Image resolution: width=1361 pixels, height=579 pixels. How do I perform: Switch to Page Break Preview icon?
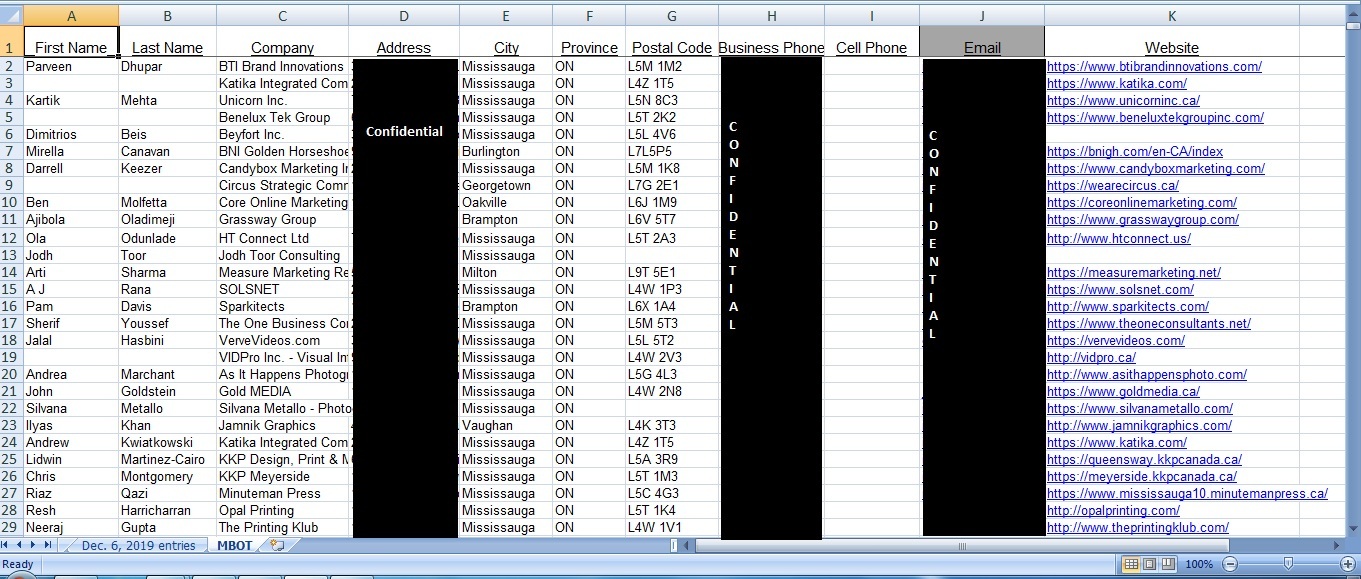tap(1169, 564)
